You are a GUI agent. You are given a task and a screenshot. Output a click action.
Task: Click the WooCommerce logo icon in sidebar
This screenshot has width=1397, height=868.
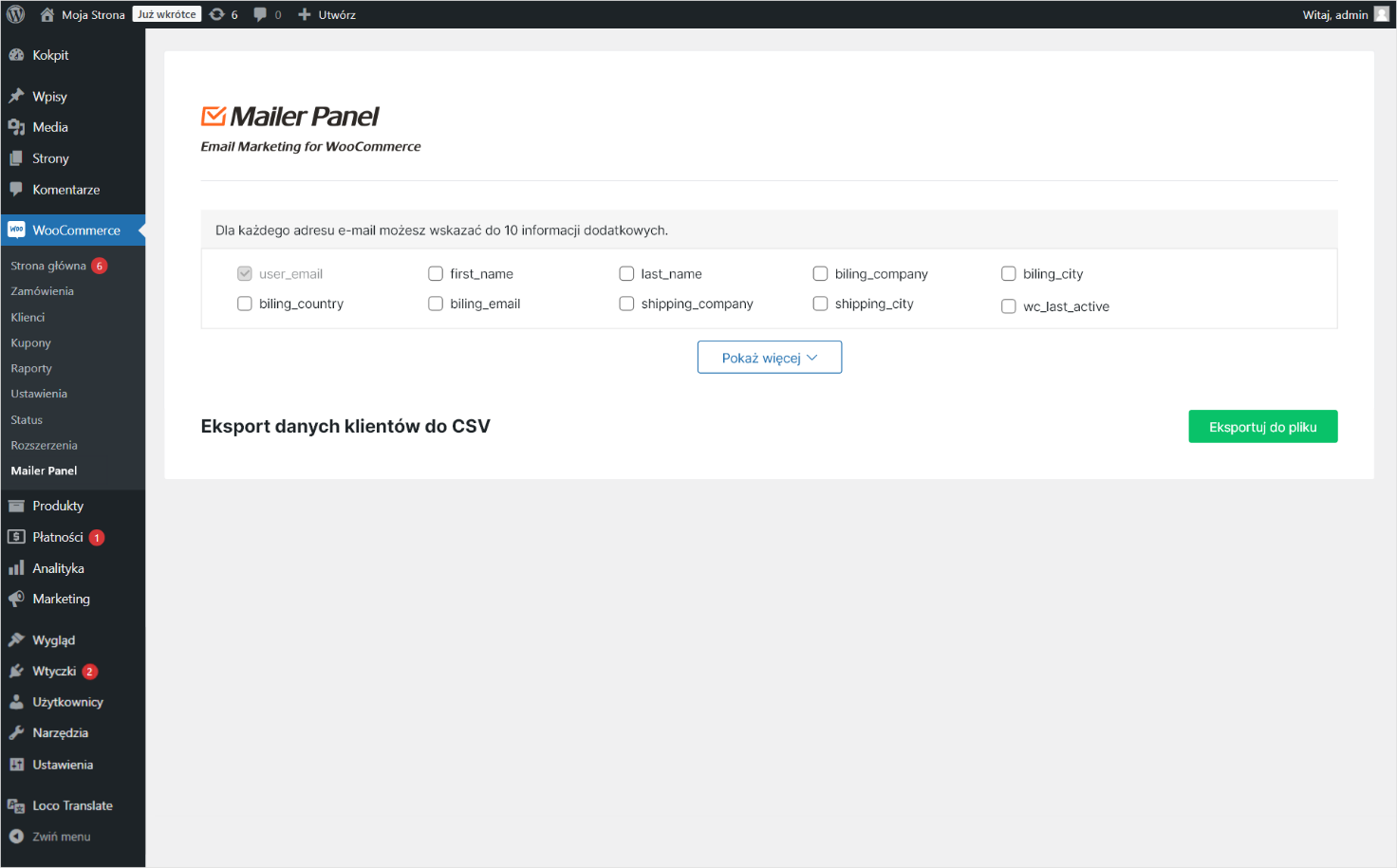(x=16, y=230)
